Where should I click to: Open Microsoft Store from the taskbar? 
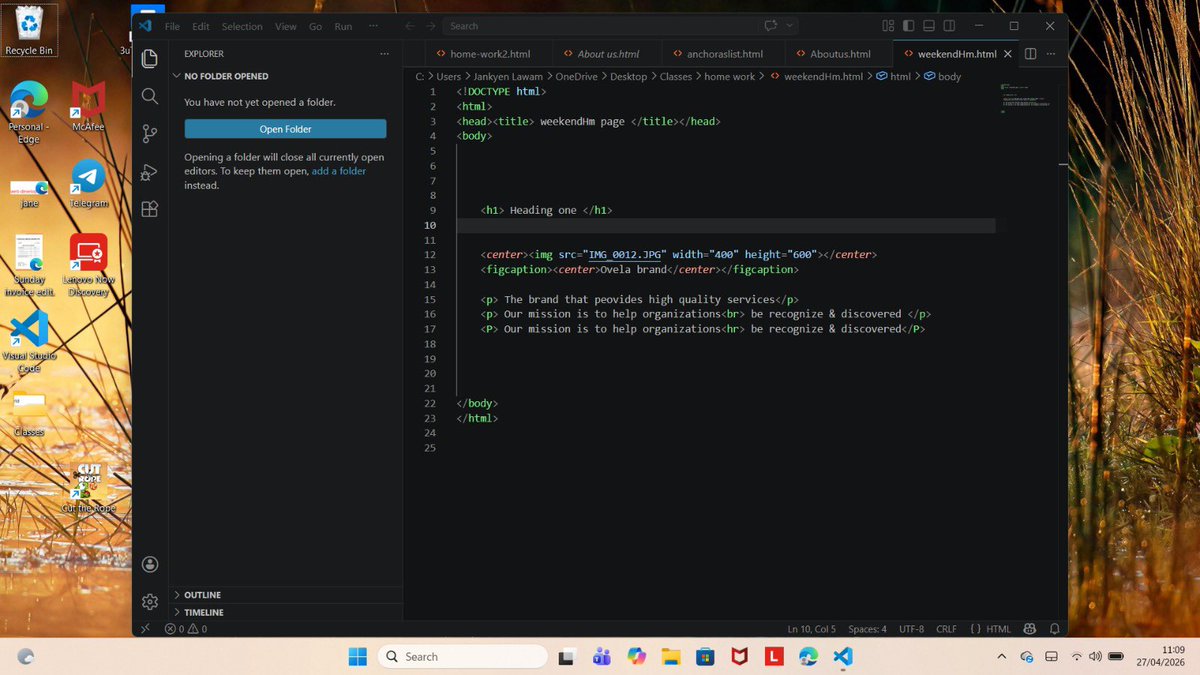tap(705, 656)
